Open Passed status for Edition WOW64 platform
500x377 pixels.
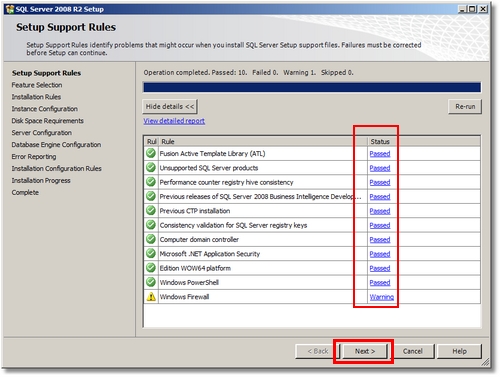click(380, 268)
